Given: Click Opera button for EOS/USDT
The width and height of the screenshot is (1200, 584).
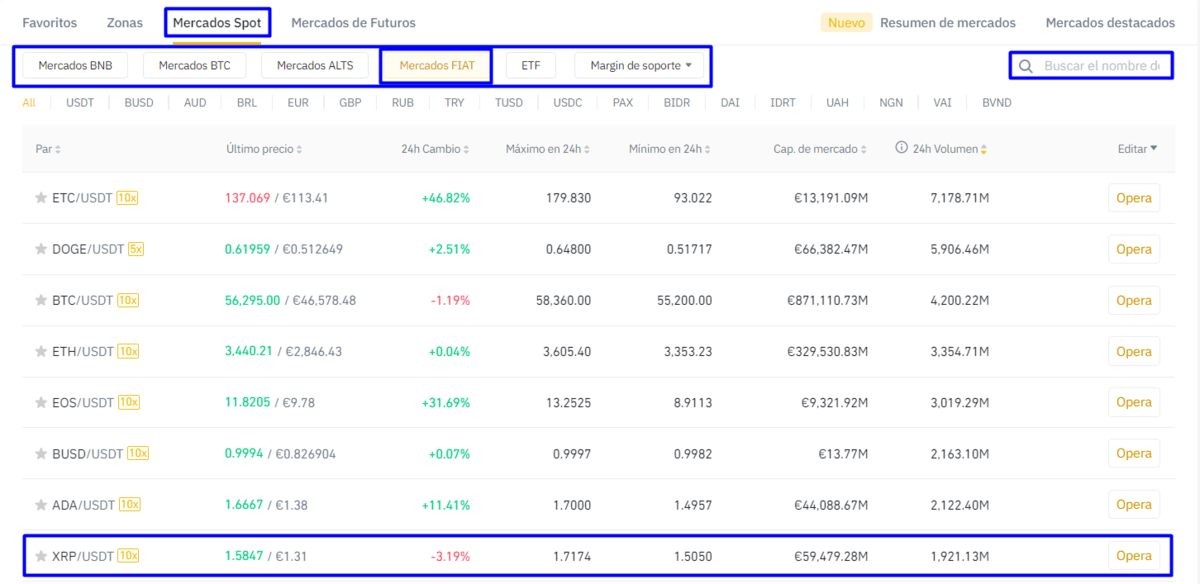Looking at the screenshot, I should 1133,402.
